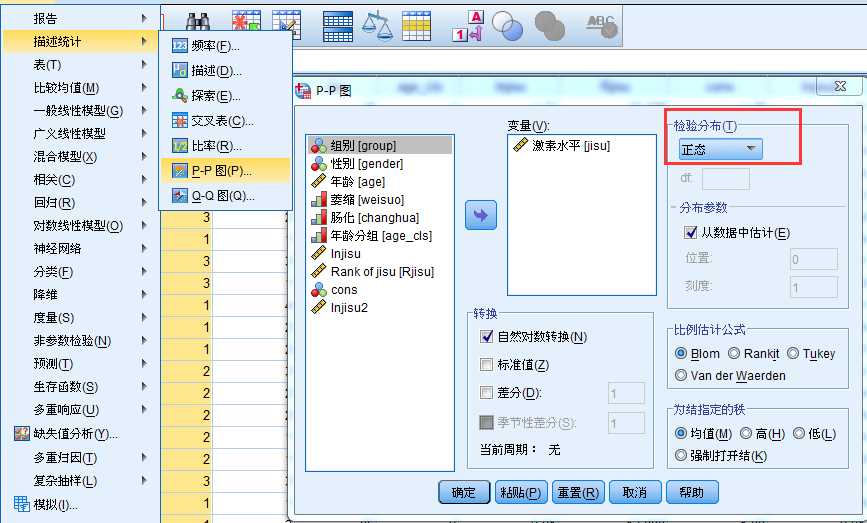Select 年龄分组 [age_cls] variable
867x523 pixels.
tap(380, 236)
